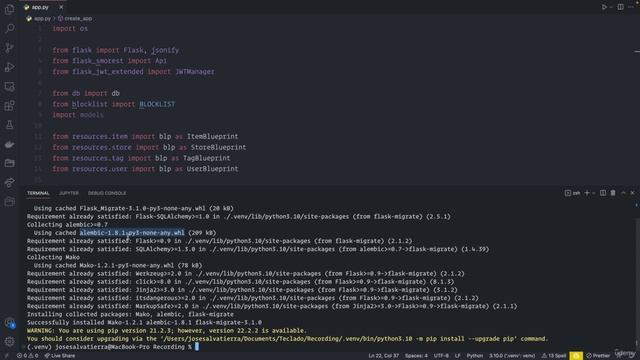Screen dimensions: 640x360
Task: Kill the terminal with trash icon
Action: [613, 193]
